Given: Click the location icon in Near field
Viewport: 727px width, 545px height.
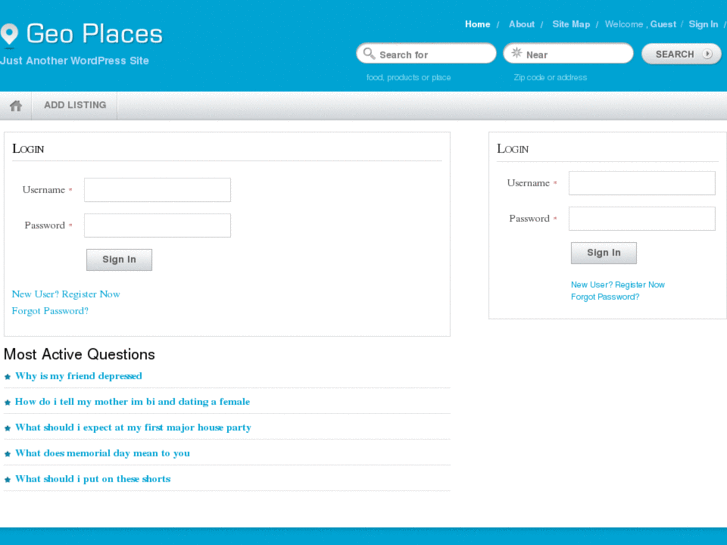Looking at the screenshot, I should [x=516, y=54].
